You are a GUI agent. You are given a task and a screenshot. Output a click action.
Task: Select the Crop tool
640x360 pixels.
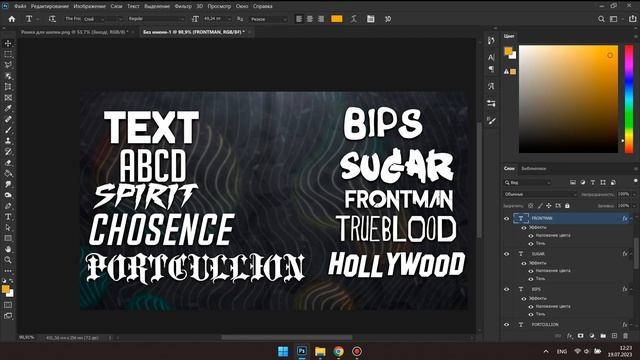(x=8, y=87)
